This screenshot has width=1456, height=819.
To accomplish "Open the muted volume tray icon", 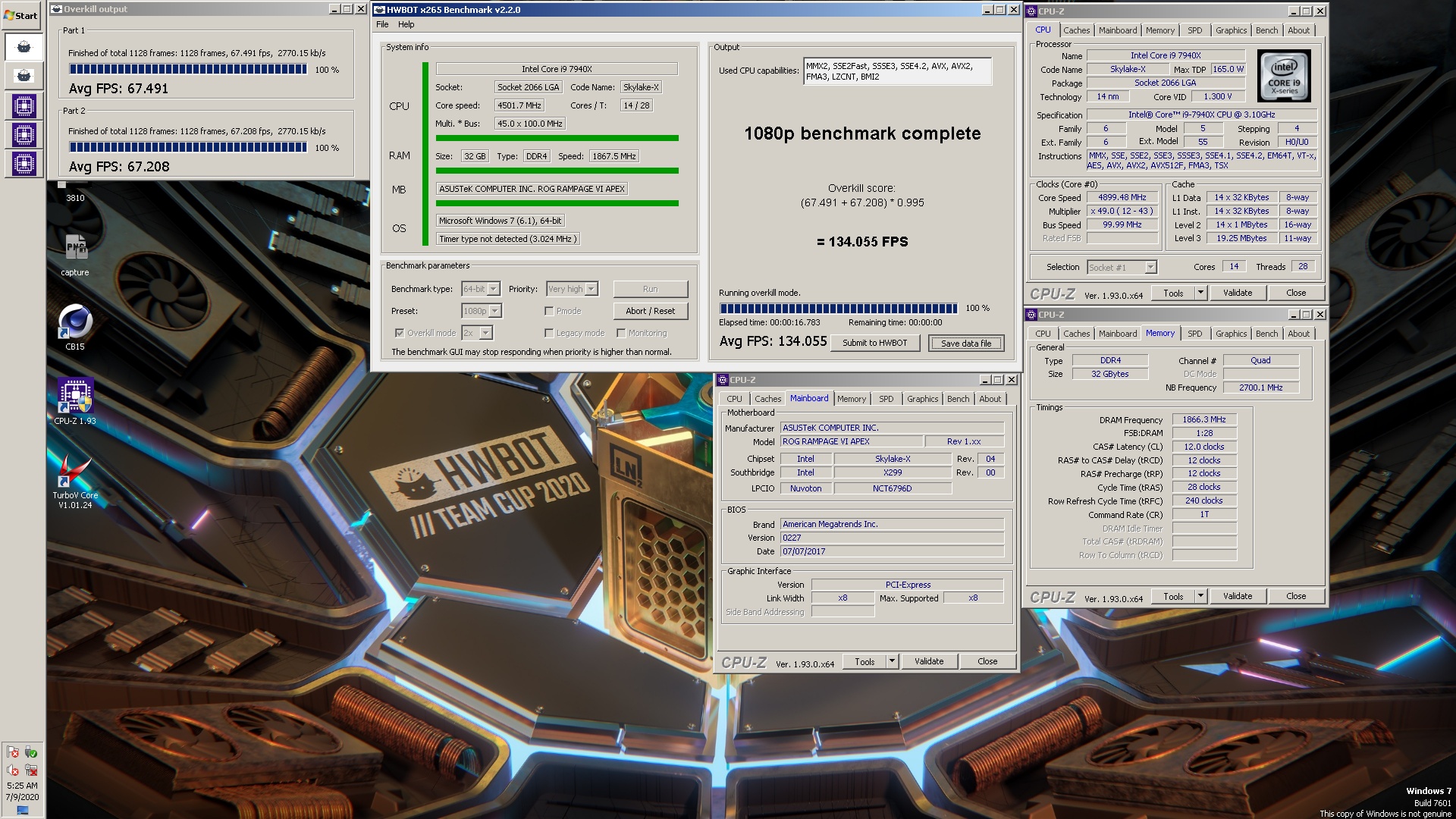I will (13, 770).
